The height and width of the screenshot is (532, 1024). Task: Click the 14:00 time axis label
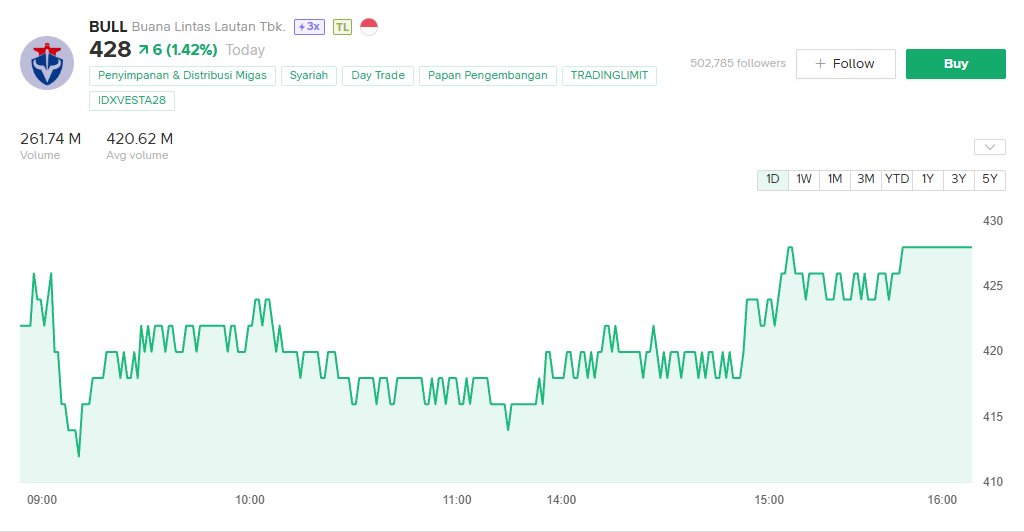pos(562,500)
